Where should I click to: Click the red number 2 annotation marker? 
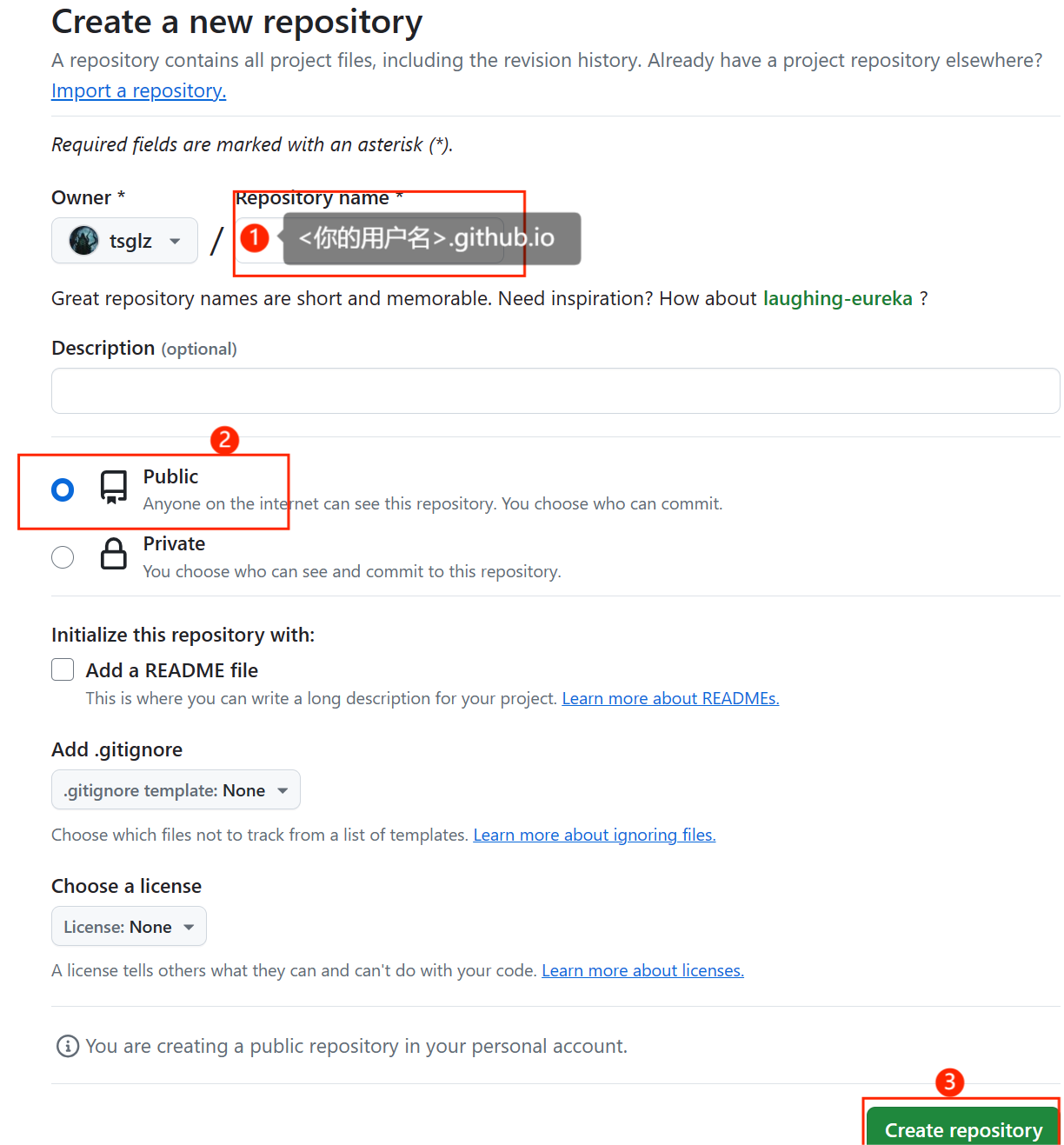[224, 440]
